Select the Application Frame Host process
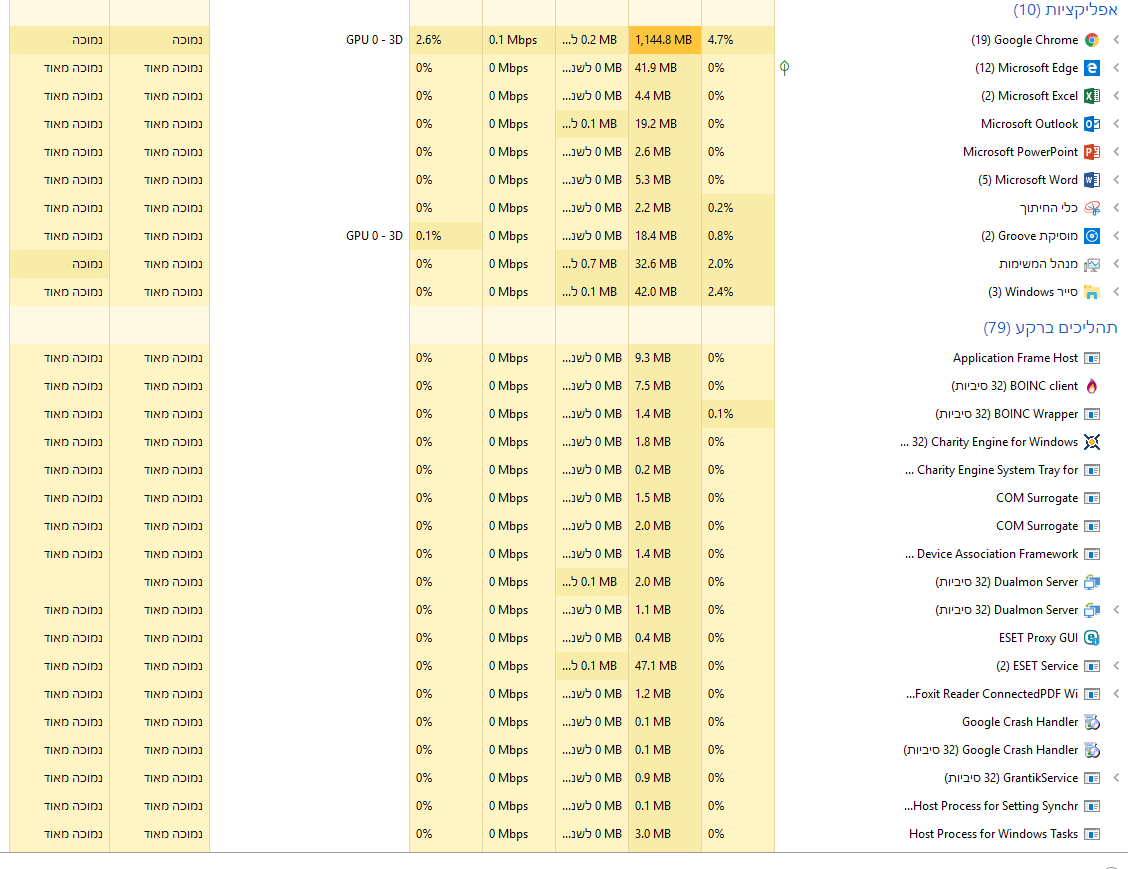The height and width of the screenshot is (869, 1128). click(1015, 358)
